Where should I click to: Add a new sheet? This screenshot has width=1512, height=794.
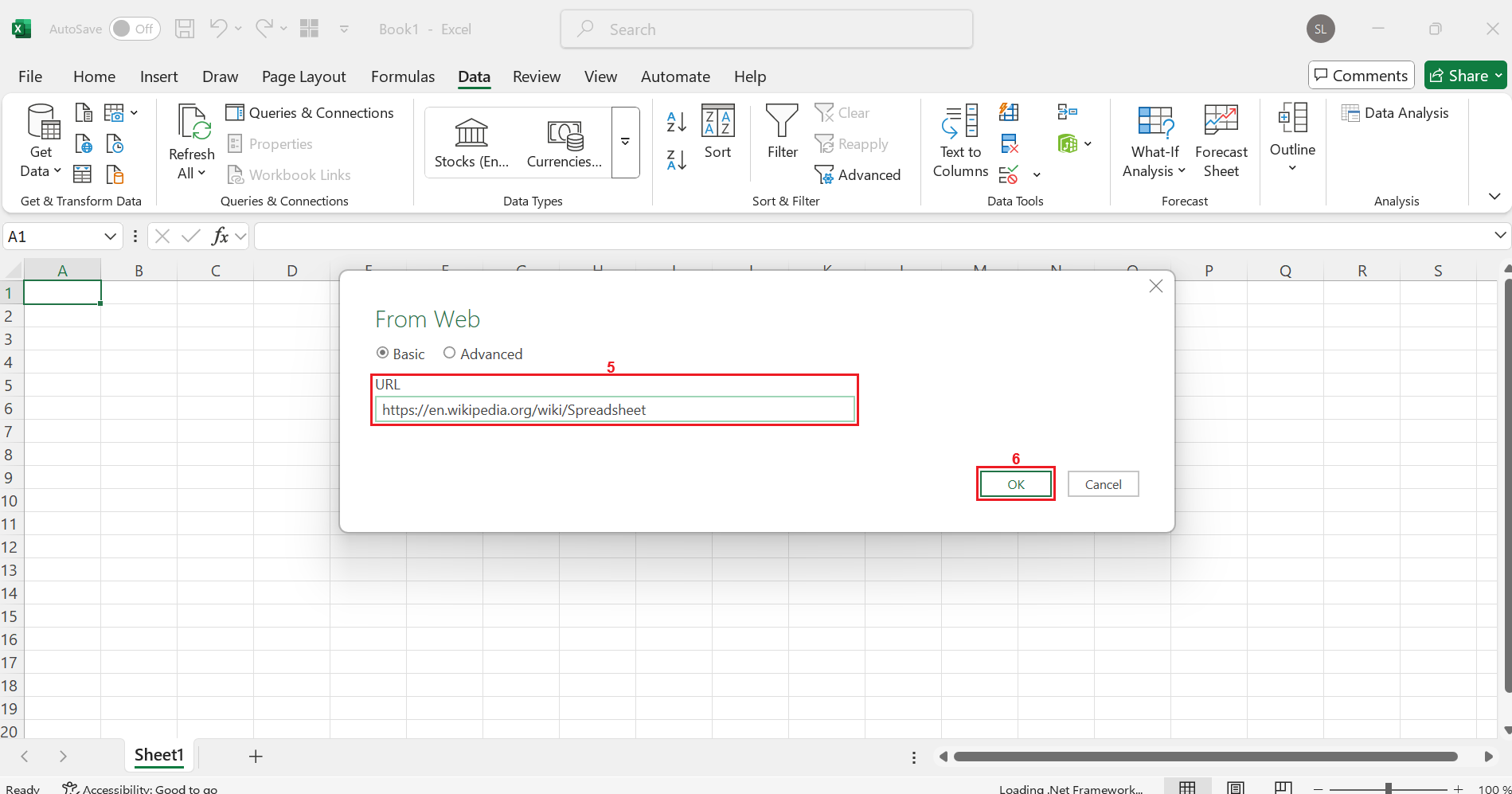click(x=256, y=756)
